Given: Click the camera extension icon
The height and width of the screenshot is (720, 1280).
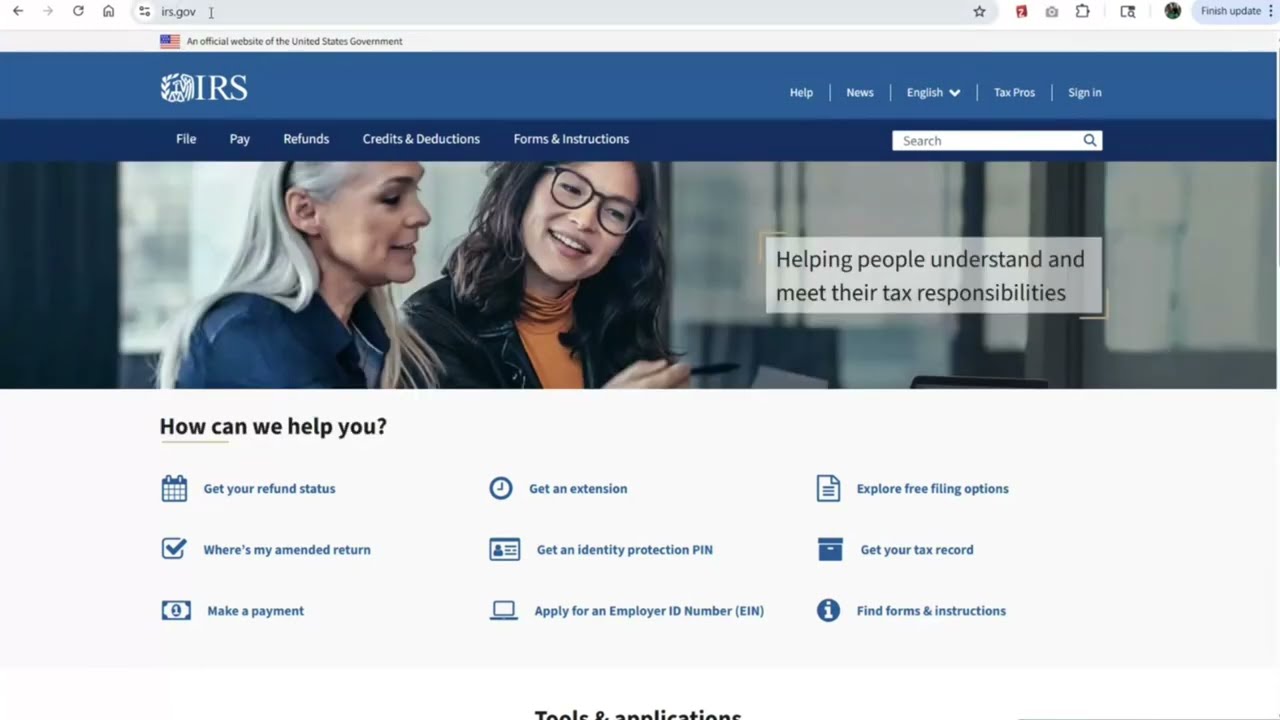Looking at the screenshot, I should pos(1051,11).
